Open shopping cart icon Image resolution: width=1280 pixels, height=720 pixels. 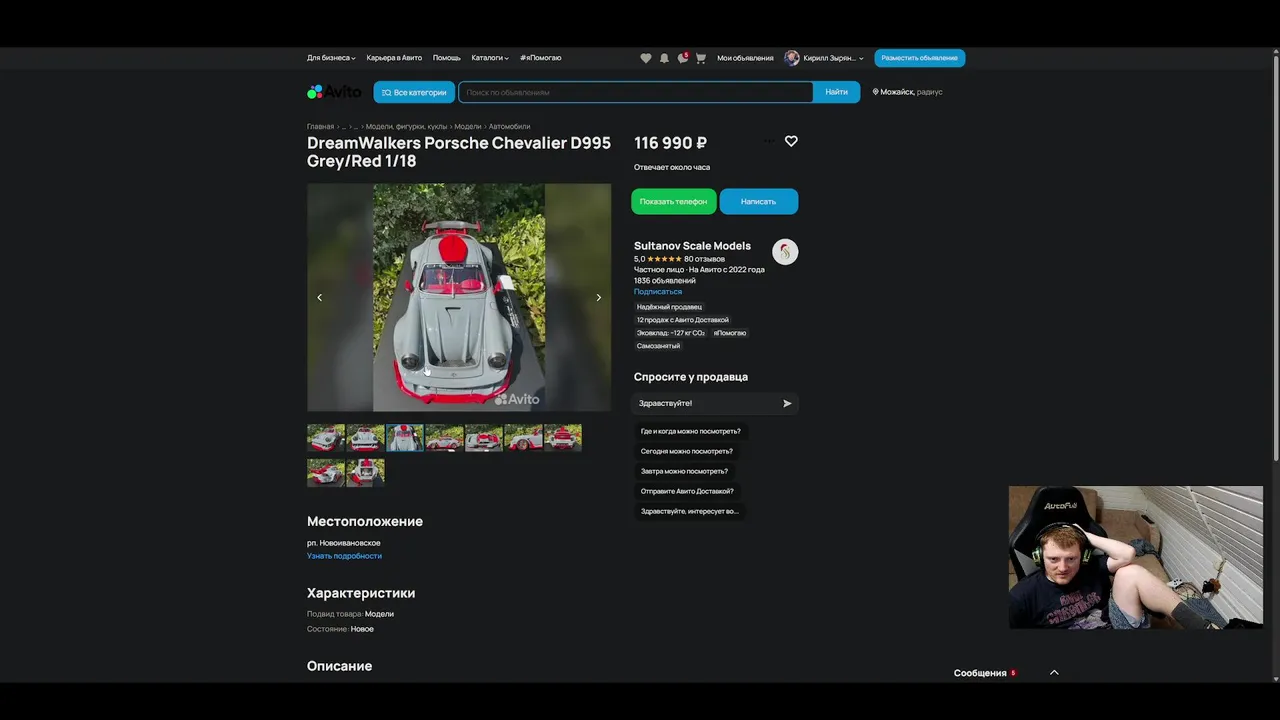point(701,58)
